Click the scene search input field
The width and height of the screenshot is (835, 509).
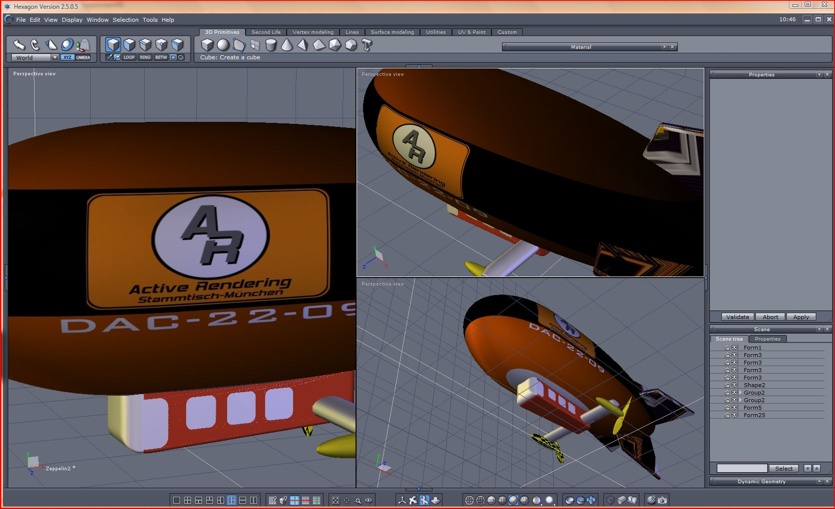(742, 469)
